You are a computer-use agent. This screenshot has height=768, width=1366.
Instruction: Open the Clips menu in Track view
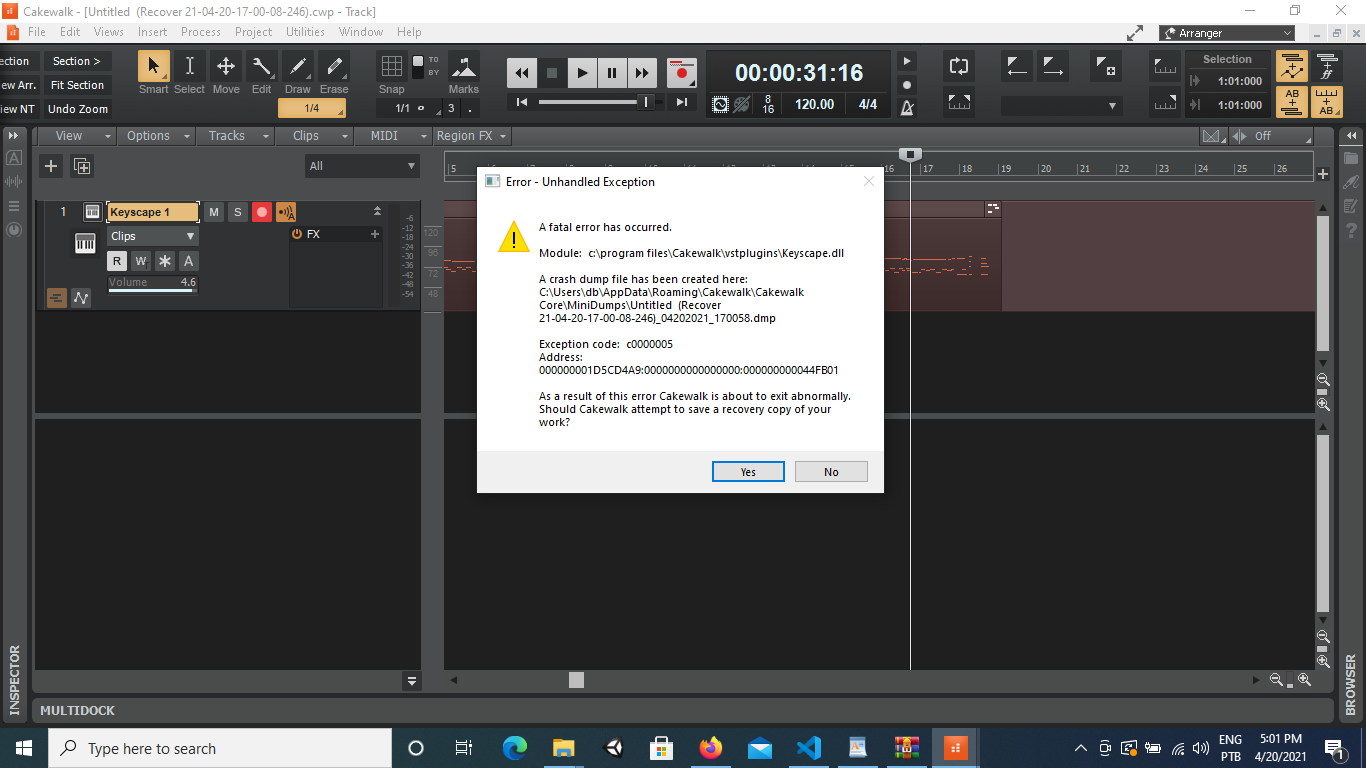pyautogui.click(x=314, y=136)
